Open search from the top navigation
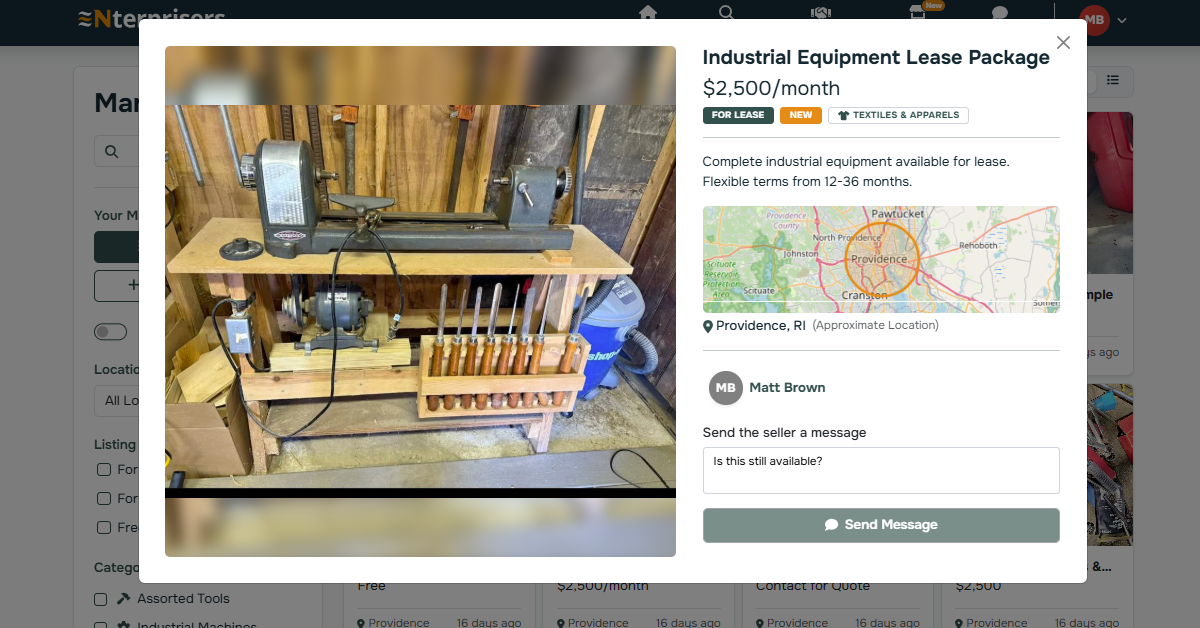Viewport: 1200px width, 628px height. (727, 13)
